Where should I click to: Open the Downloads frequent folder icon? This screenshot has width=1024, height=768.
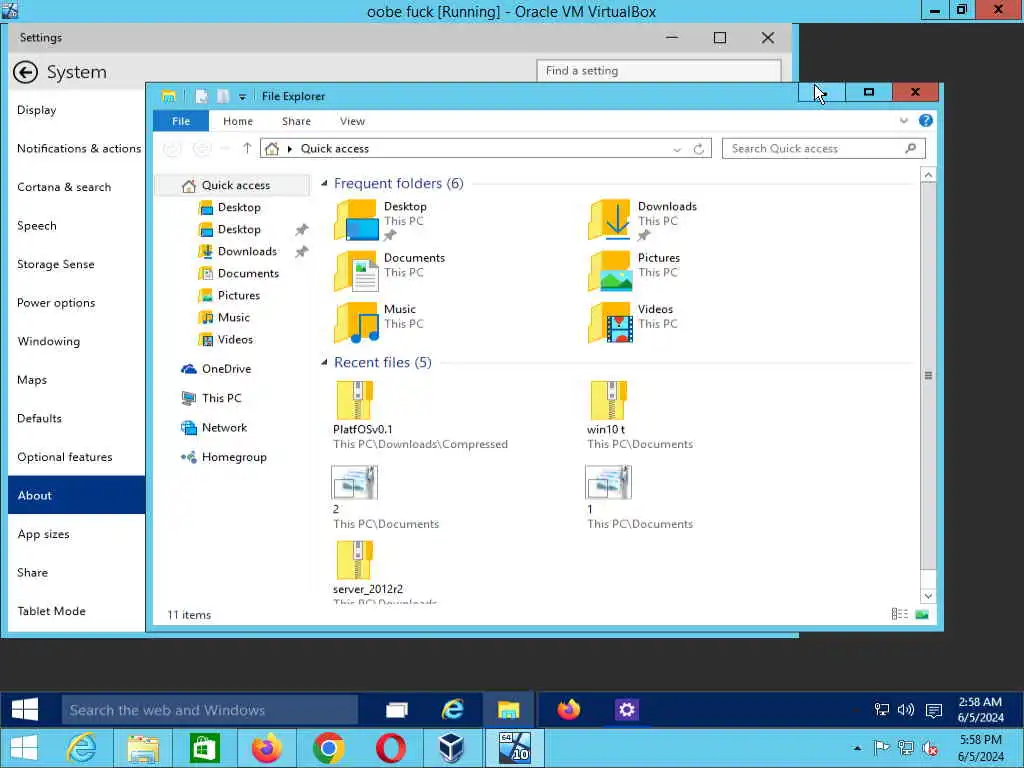tap(609, 220)
